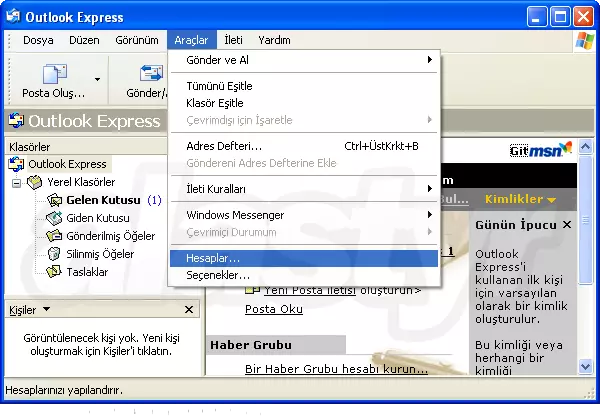The height and width of the screenshot is (417, 600).
Task: Close the Kişiler pane
Action: click(x=189, y=309)
